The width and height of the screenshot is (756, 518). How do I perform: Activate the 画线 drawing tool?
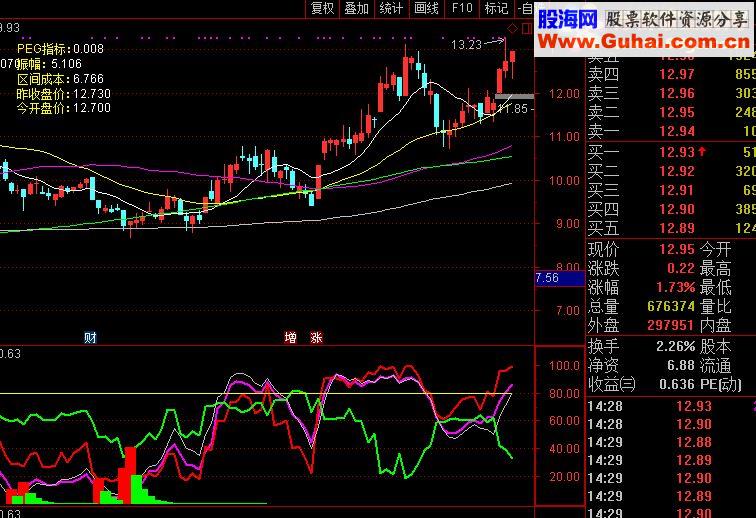tap(427, 8)
